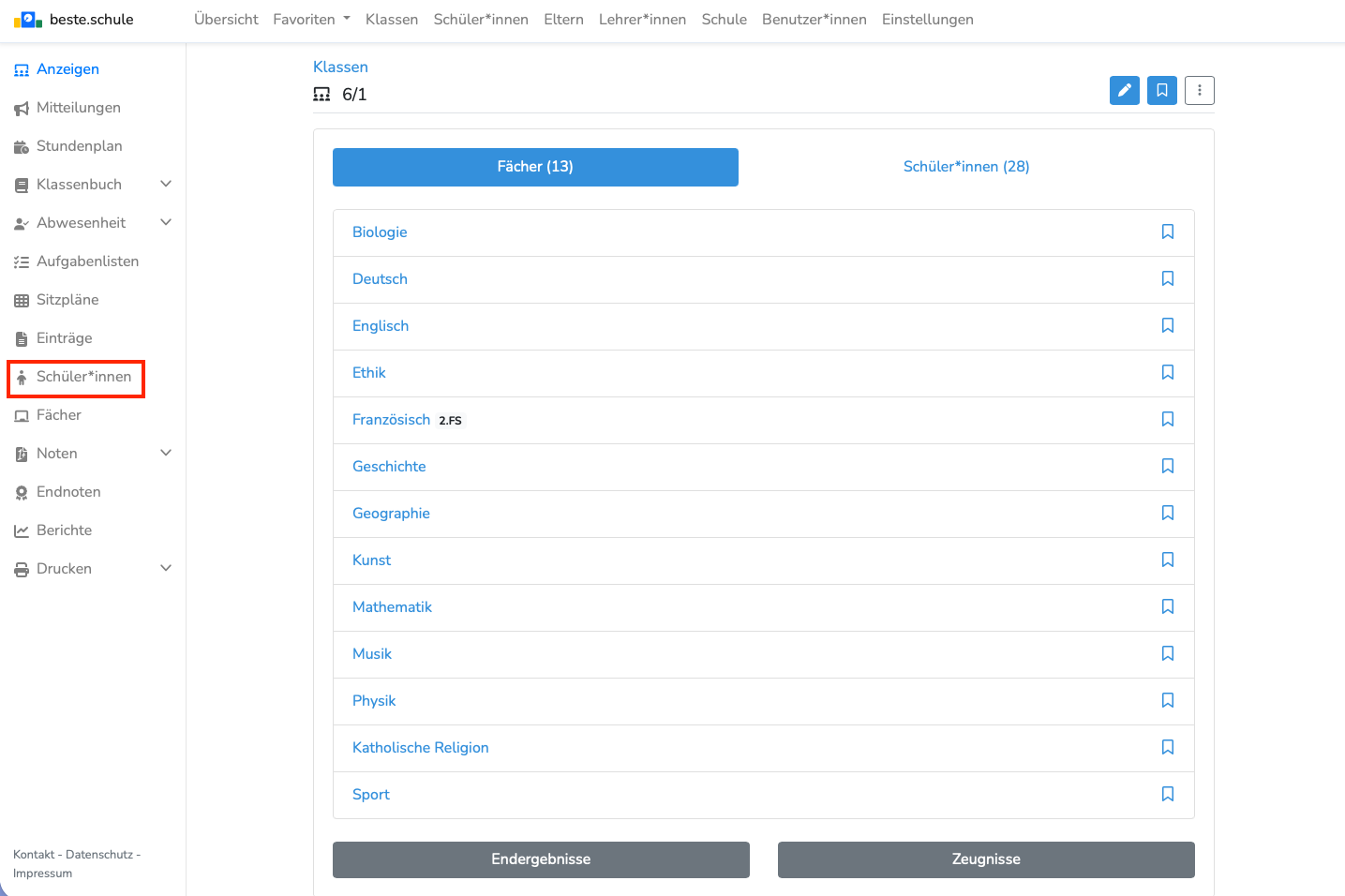
Task: Click the beste.schule logo
Action: pyautogui.click(x=74, y=20)
